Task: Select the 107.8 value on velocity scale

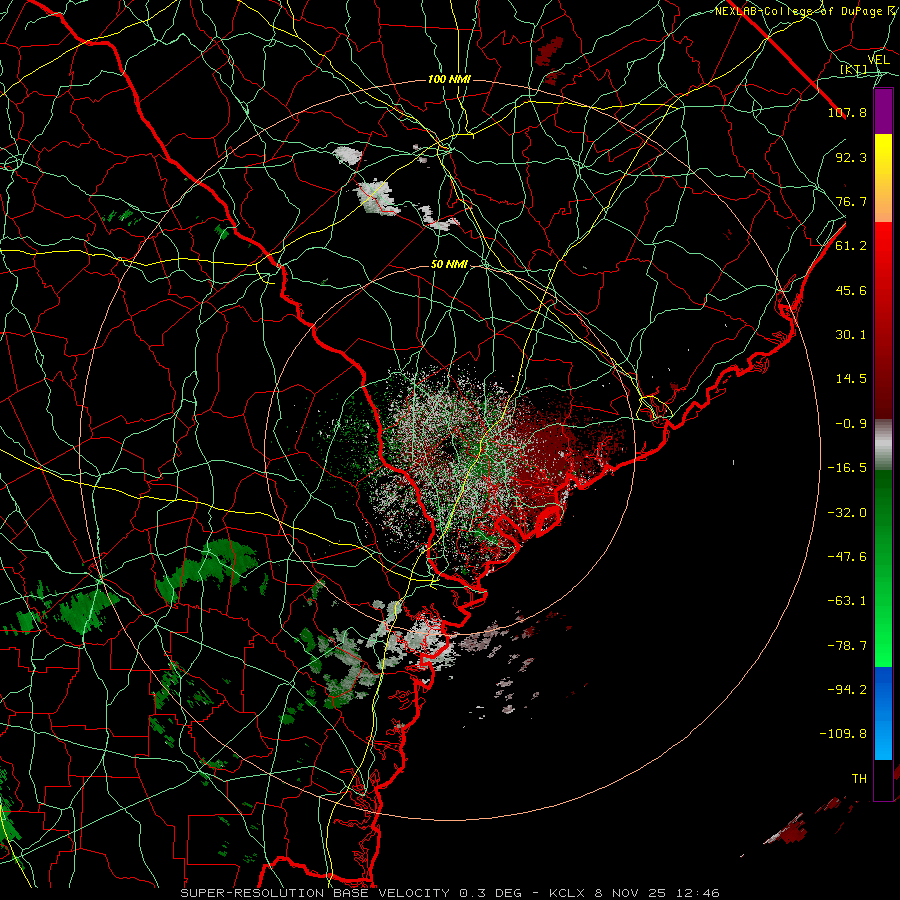Action: [x=847, y=112]
